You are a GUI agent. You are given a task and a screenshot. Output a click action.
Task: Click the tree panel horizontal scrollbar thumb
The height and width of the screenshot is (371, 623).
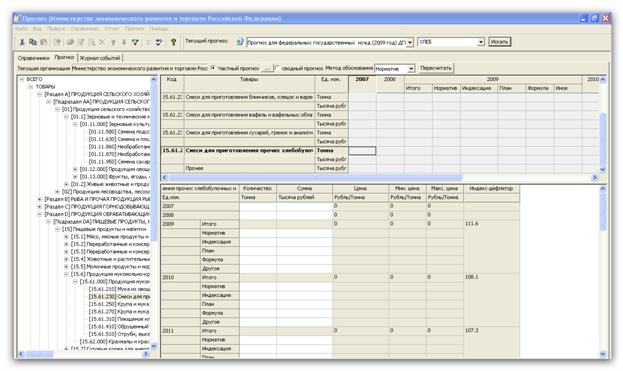coord(39,354)
